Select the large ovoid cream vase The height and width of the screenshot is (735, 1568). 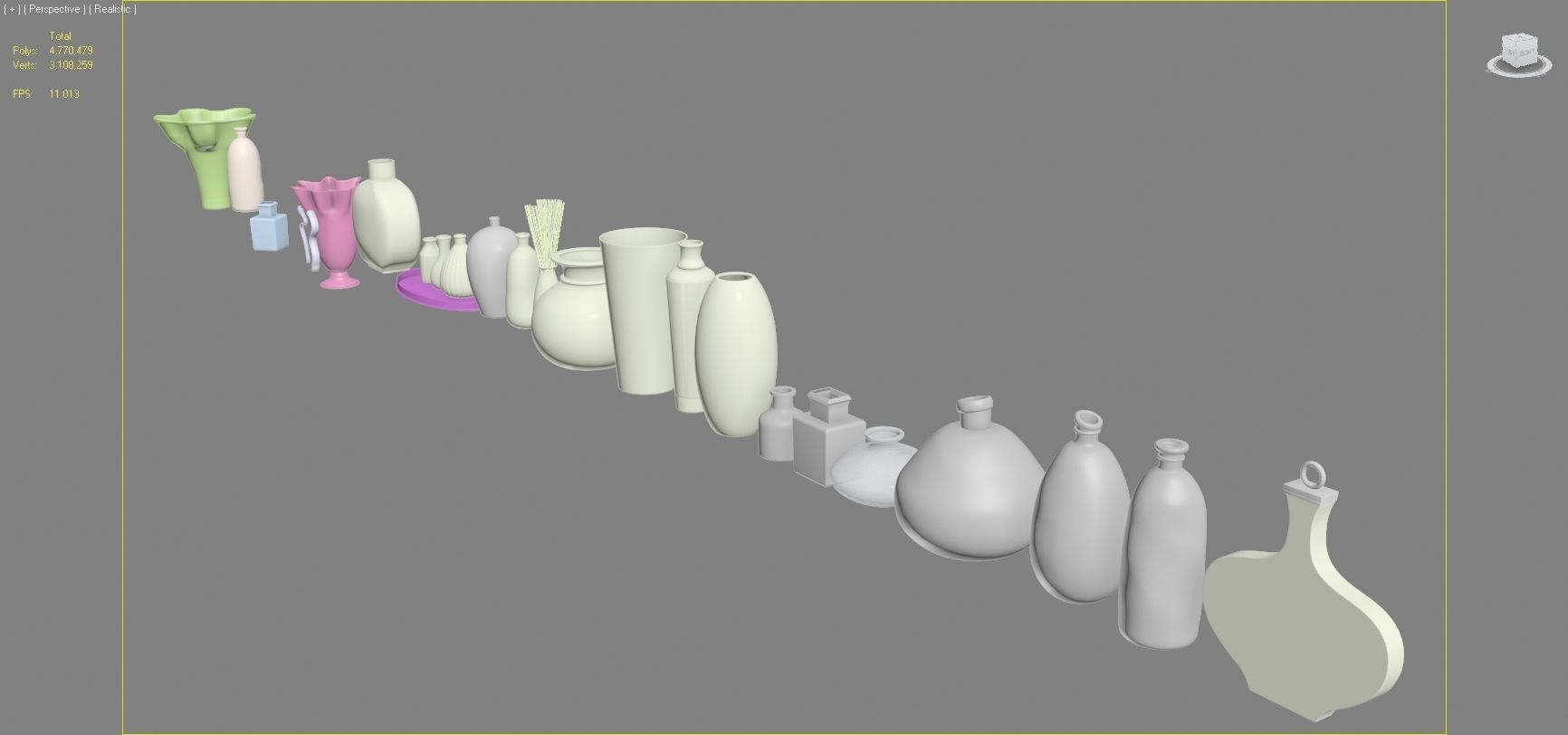point(736,353)
